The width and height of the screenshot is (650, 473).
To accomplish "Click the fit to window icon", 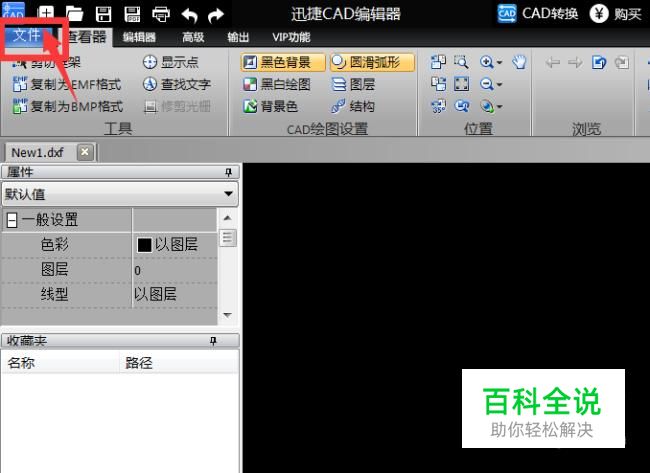I will point(461,84).
